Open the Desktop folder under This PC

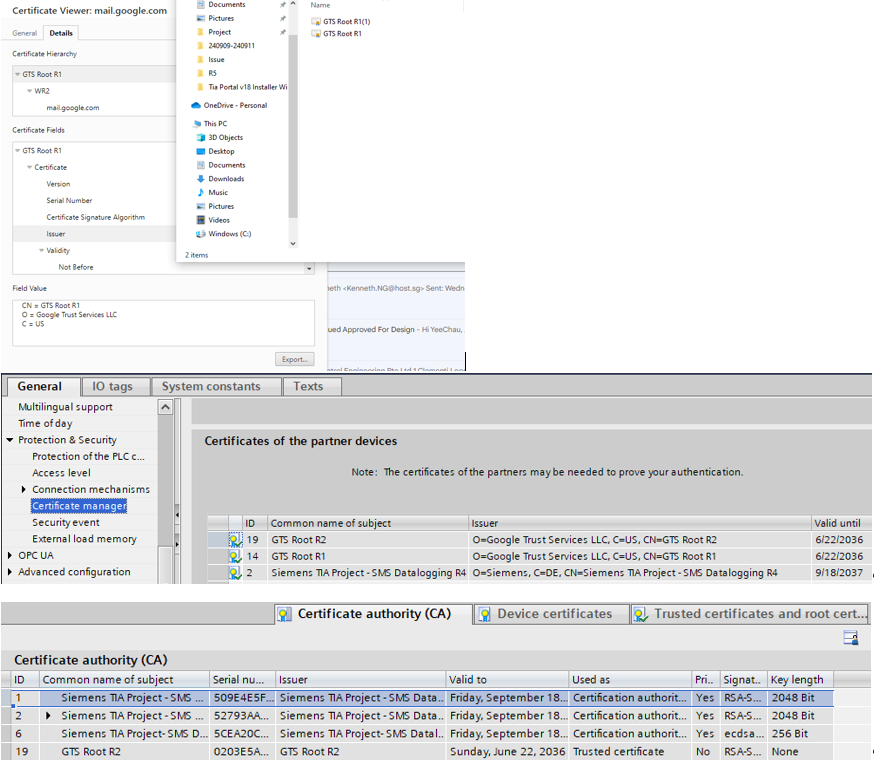221,151
